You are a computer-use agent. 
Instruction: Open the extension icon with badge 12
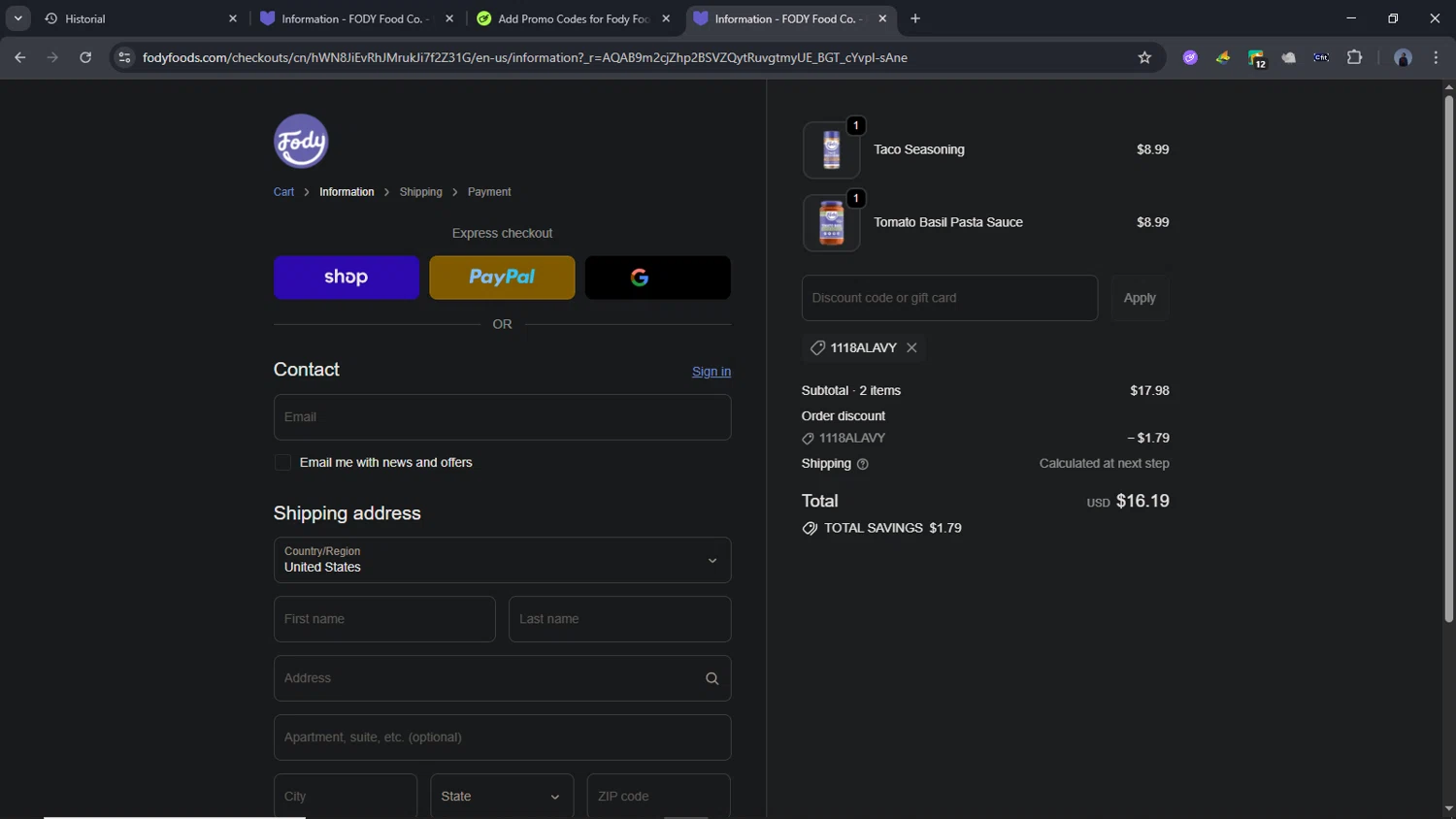(1257, 58)
